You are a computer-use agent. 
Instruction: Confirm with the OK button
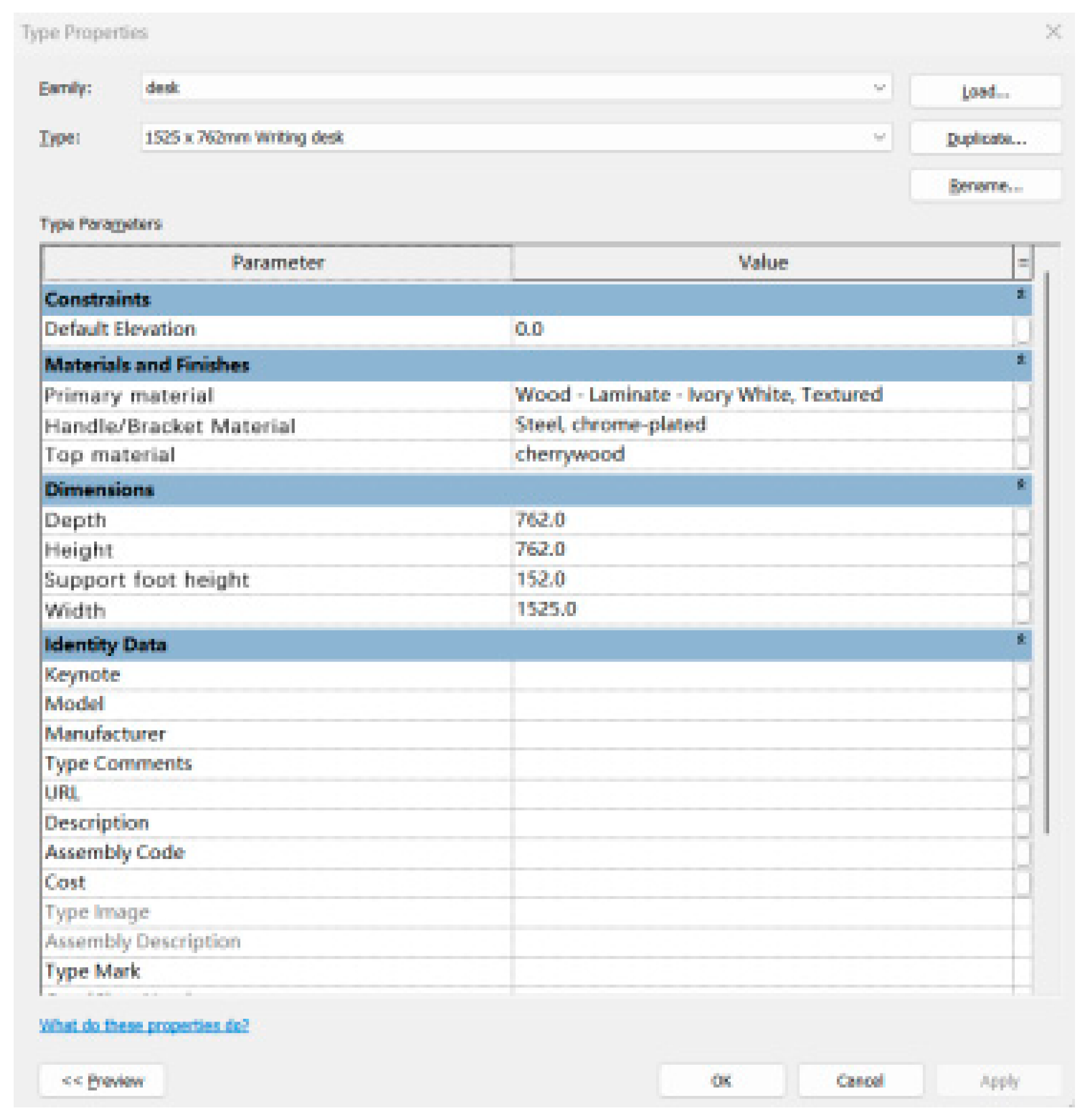coord(721,1081)
